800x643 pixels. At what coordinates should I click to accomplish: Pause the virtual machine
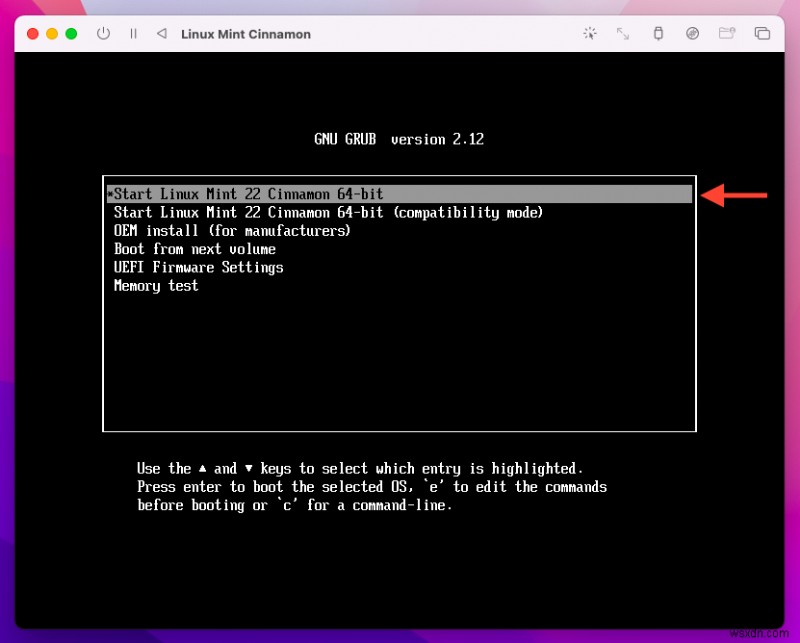(x=133, y=34)
